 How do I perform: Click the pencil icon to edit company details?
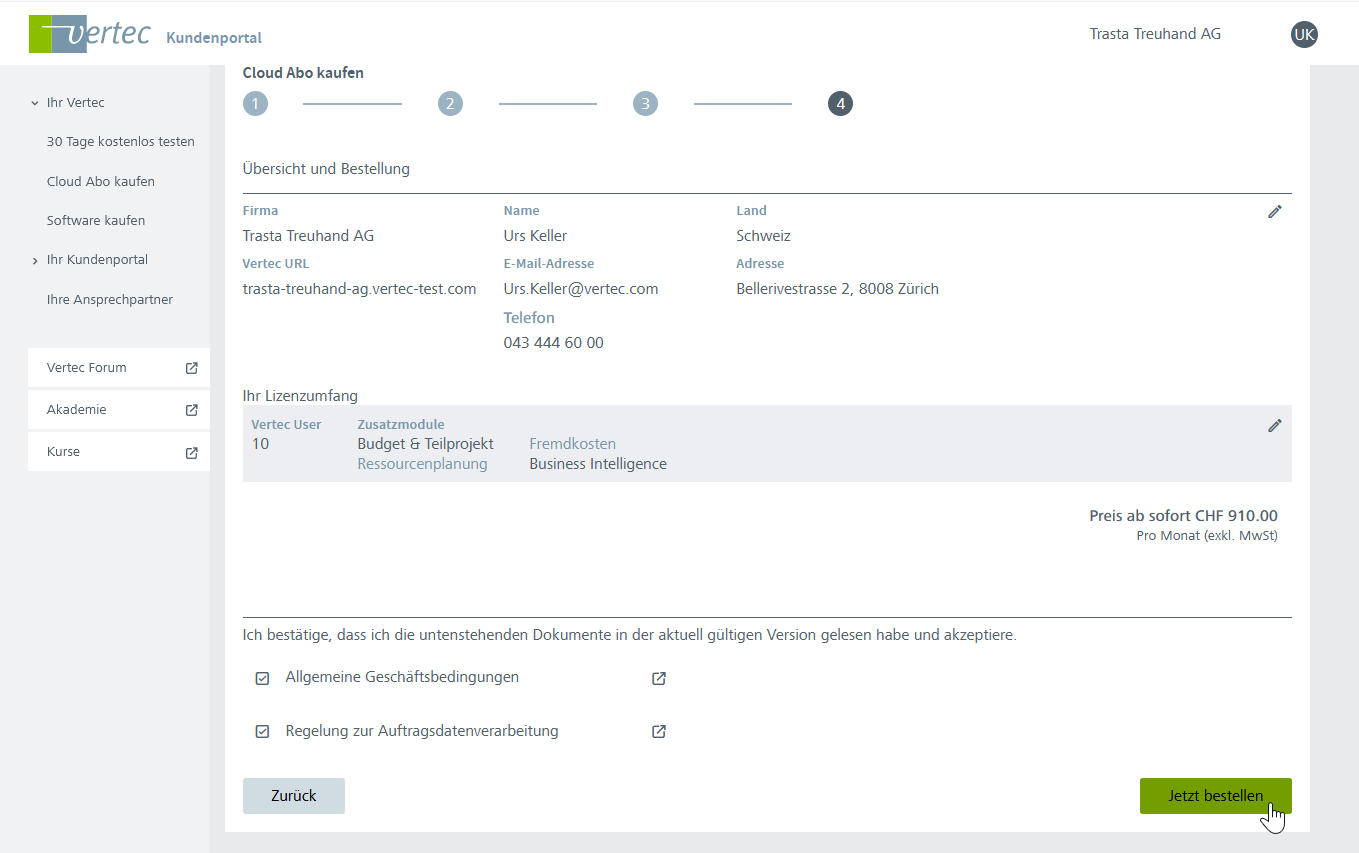(1274, 212)
